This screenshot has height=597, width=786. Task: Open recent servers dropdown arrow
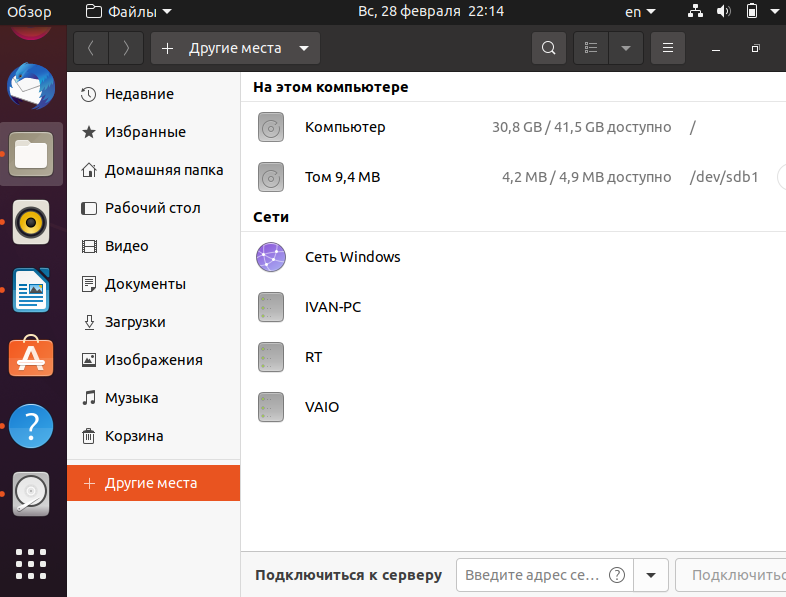click(651, 575)
